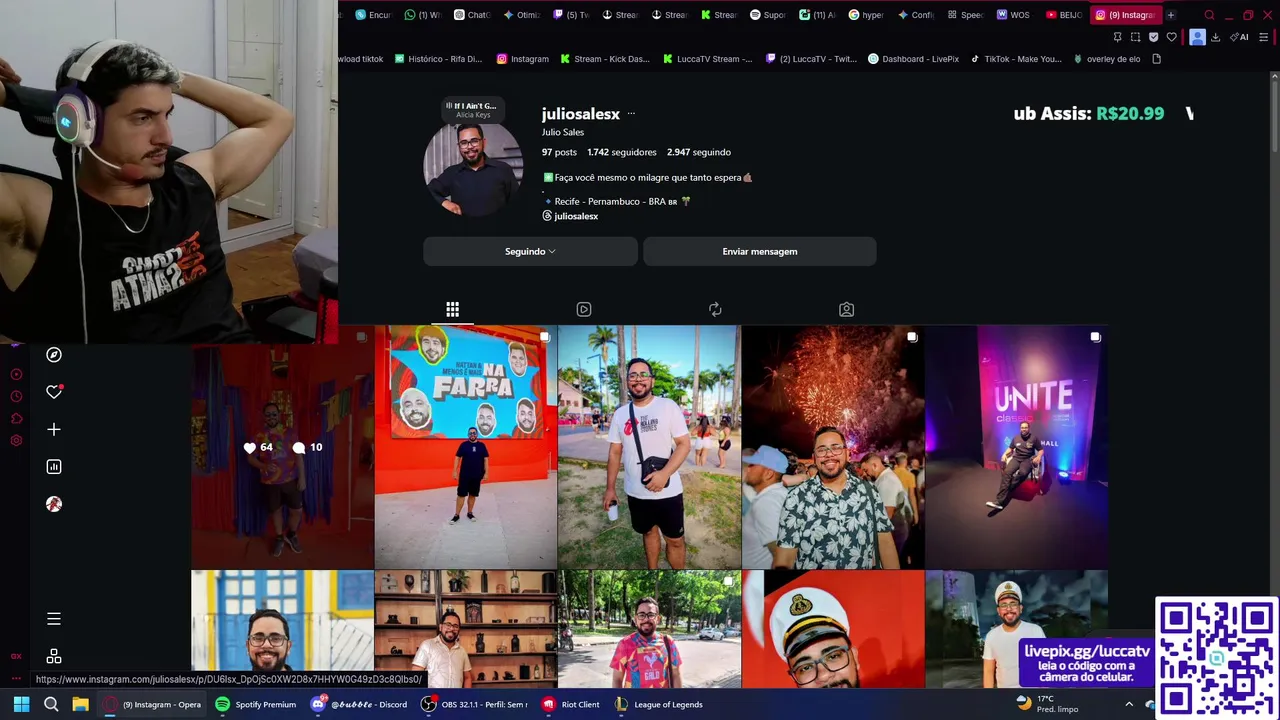Click the profile picture of Julio Sales
This screenshot has width=1280, height=720.
[472, 168]
